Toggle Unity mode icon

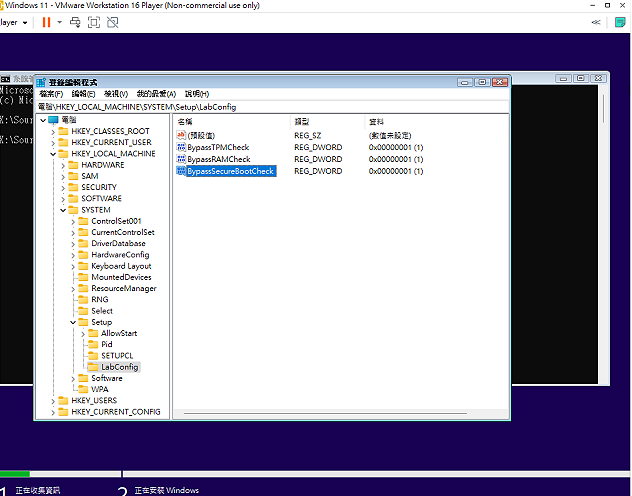[113, 22]
